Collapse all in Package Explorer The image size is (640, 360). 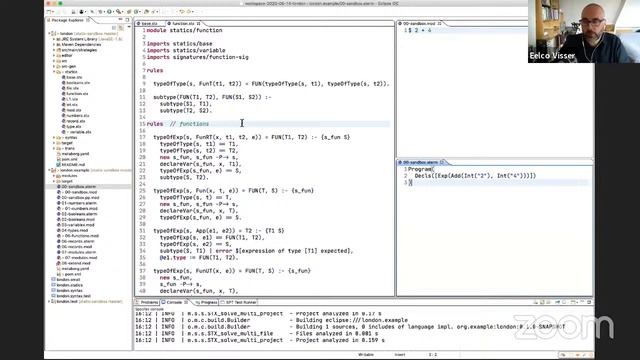(114, 27)
